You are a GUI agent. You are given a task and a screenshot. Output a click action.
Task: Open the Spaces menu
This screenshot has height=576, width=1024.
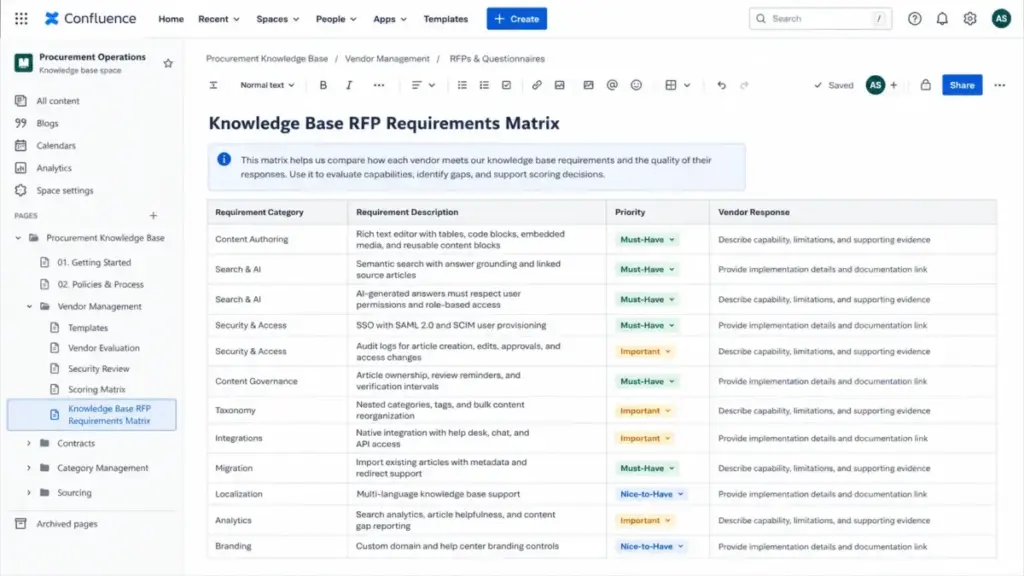[x=278, y=19]
